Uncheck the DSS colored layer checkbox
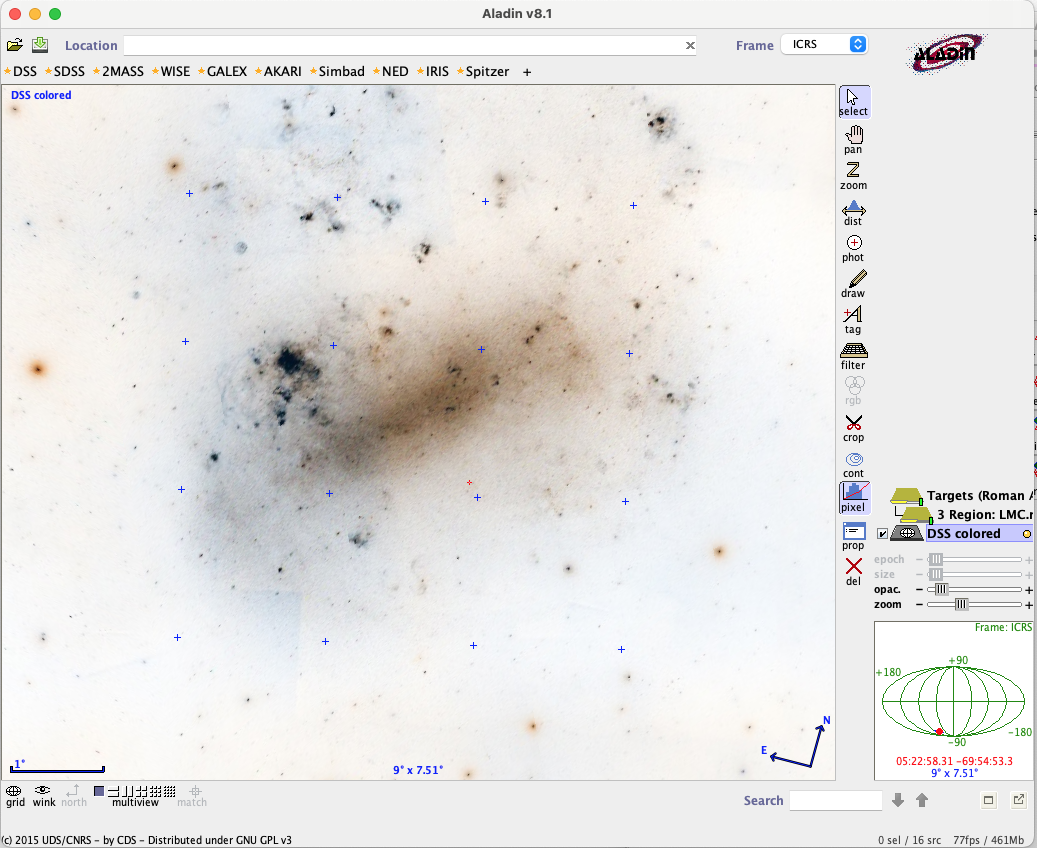 pyautogui.click(x=882, y=534)
